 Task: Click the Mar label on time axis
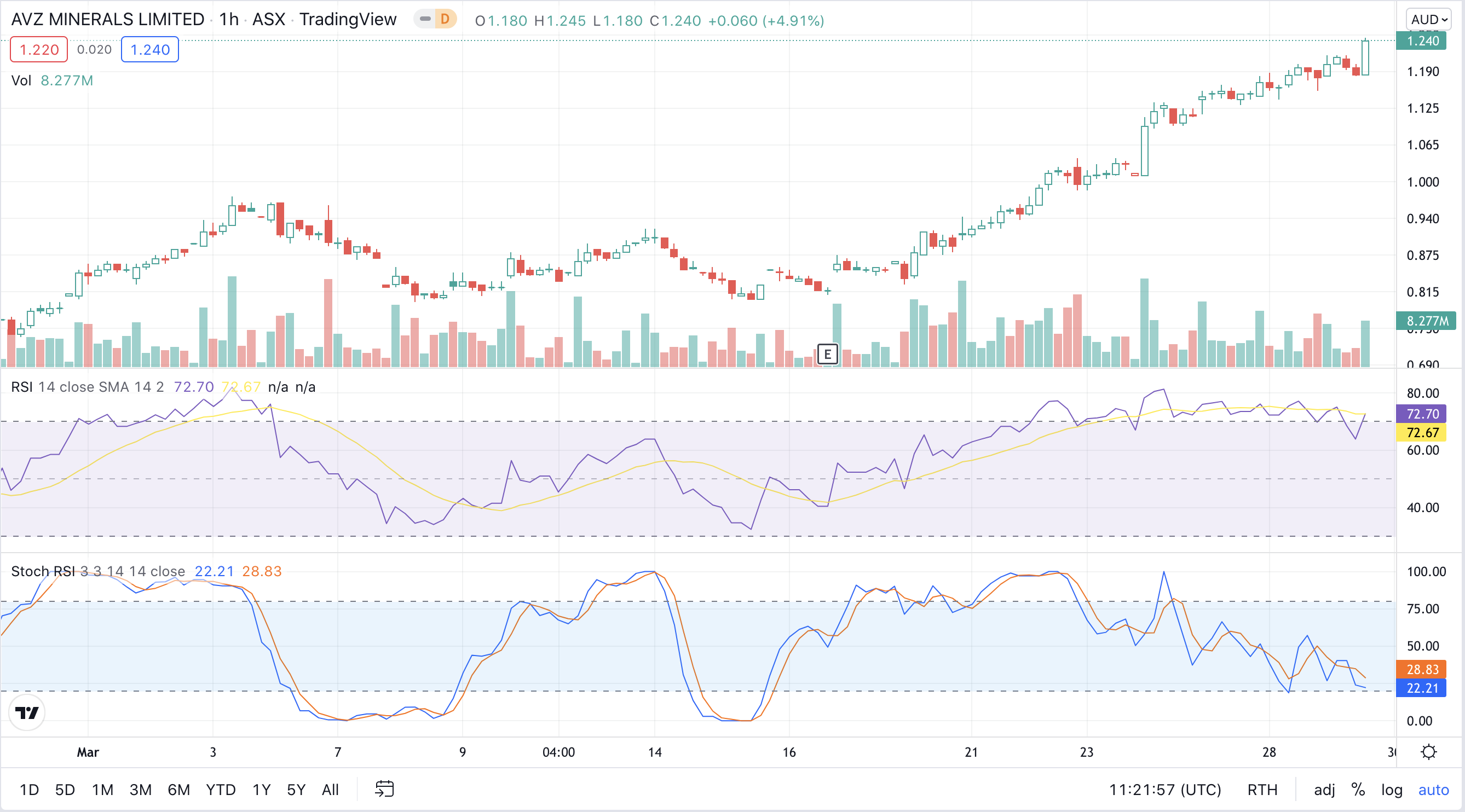click(x=88, y=752)
